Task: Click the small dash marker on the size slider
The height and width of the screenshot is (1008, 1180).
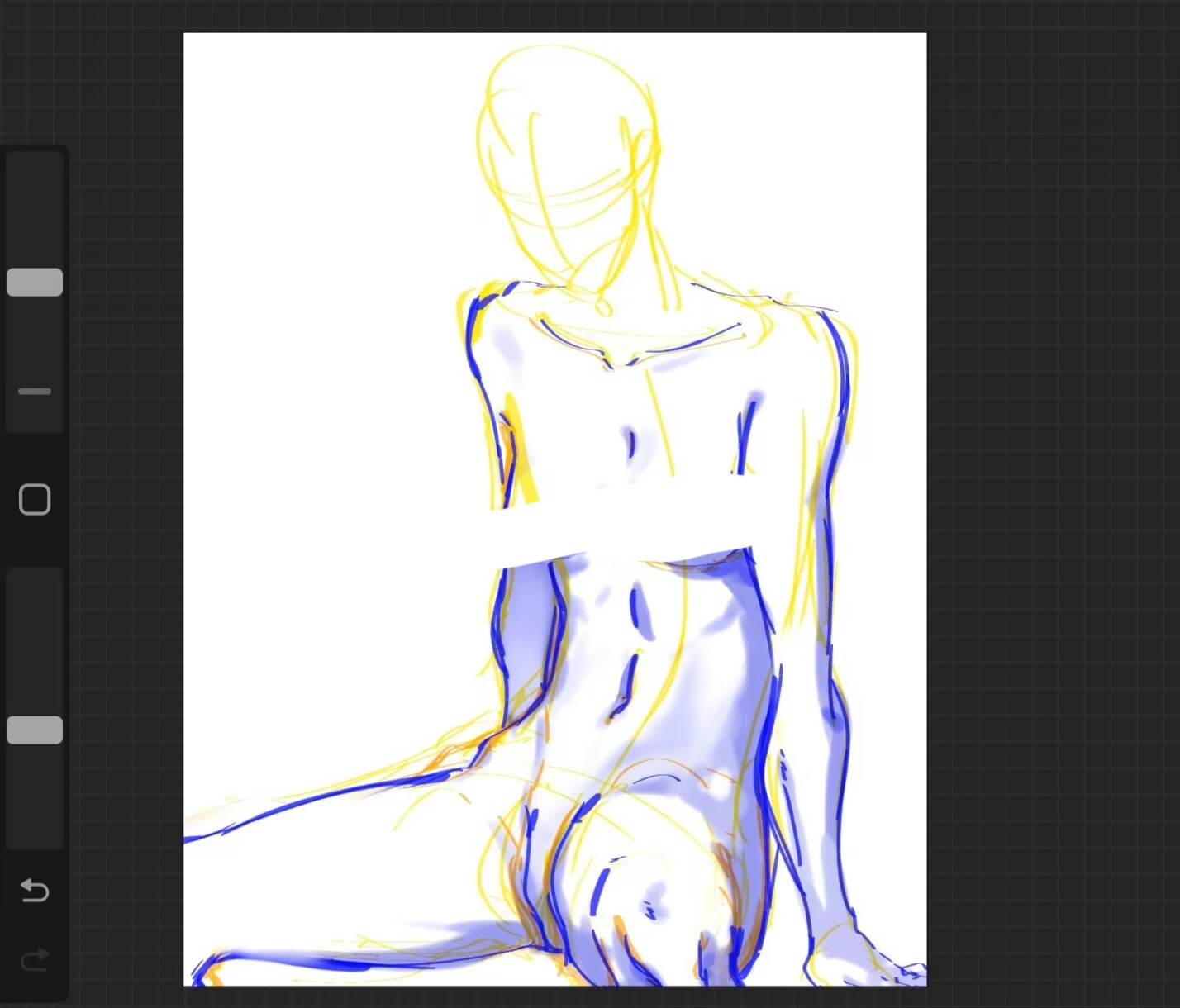Action: [x=35, y=392]
